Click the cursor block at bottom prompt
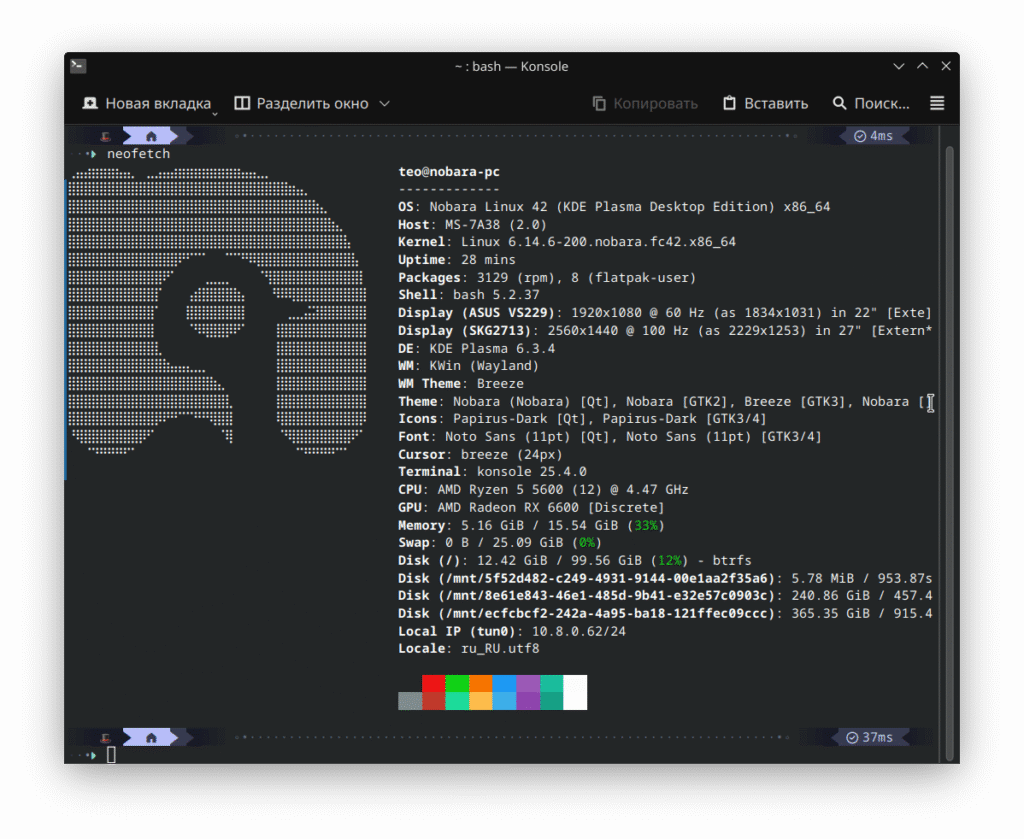 pos(111,755)
